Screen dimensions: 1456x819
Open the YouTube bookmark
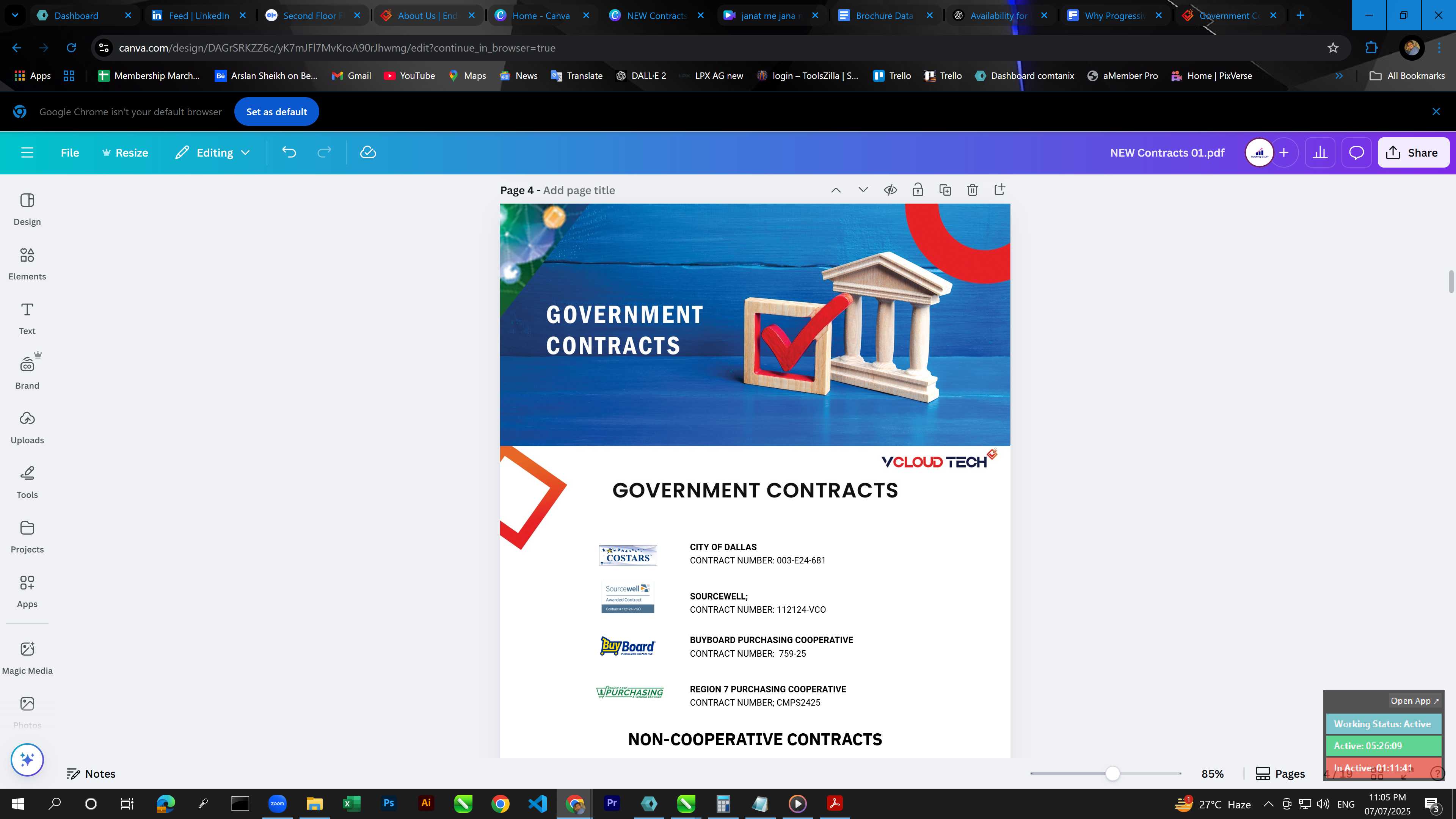click(409, 76)
